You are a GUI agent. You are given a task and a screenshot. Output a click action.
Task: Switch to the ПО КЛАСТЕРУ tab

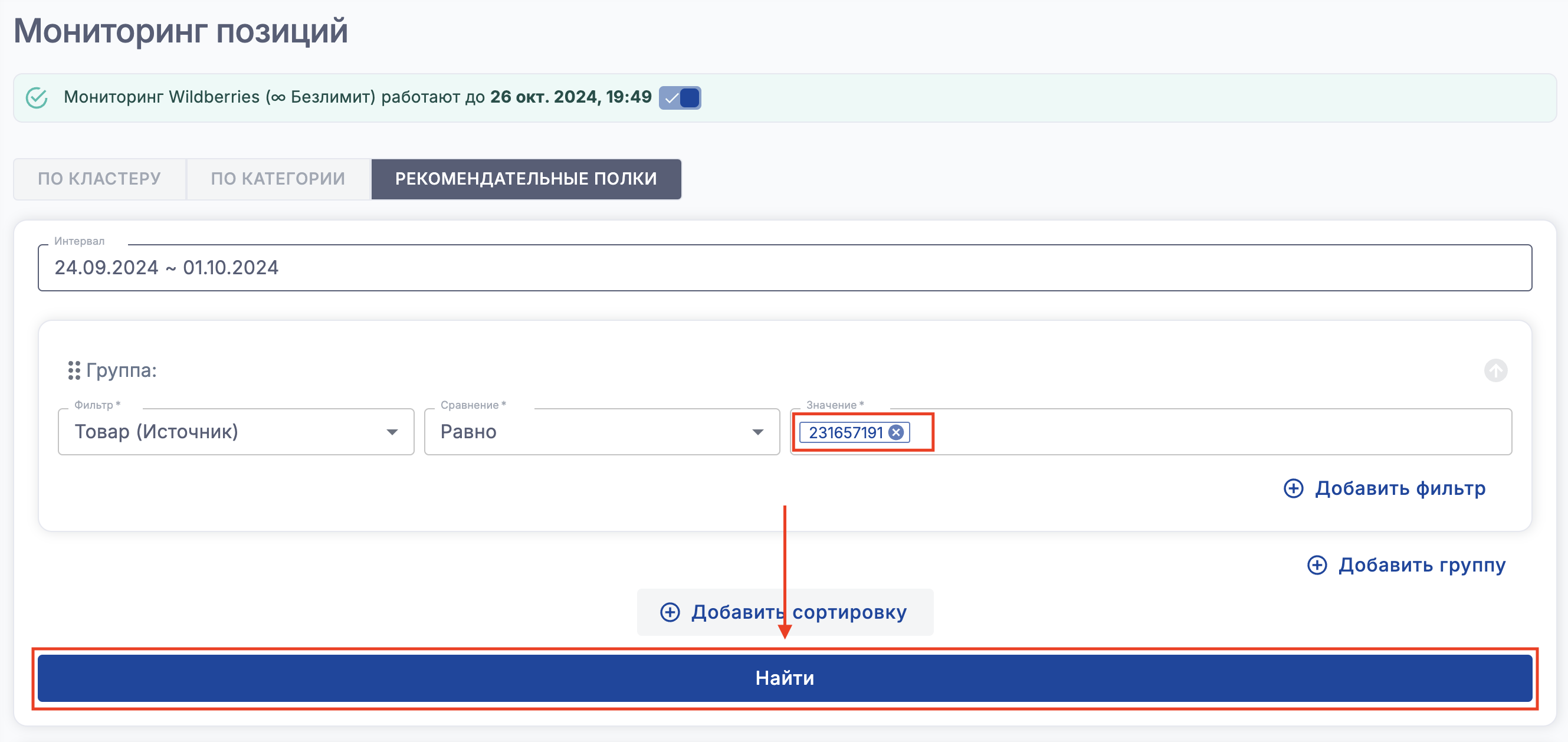click(x=99, y=179)
